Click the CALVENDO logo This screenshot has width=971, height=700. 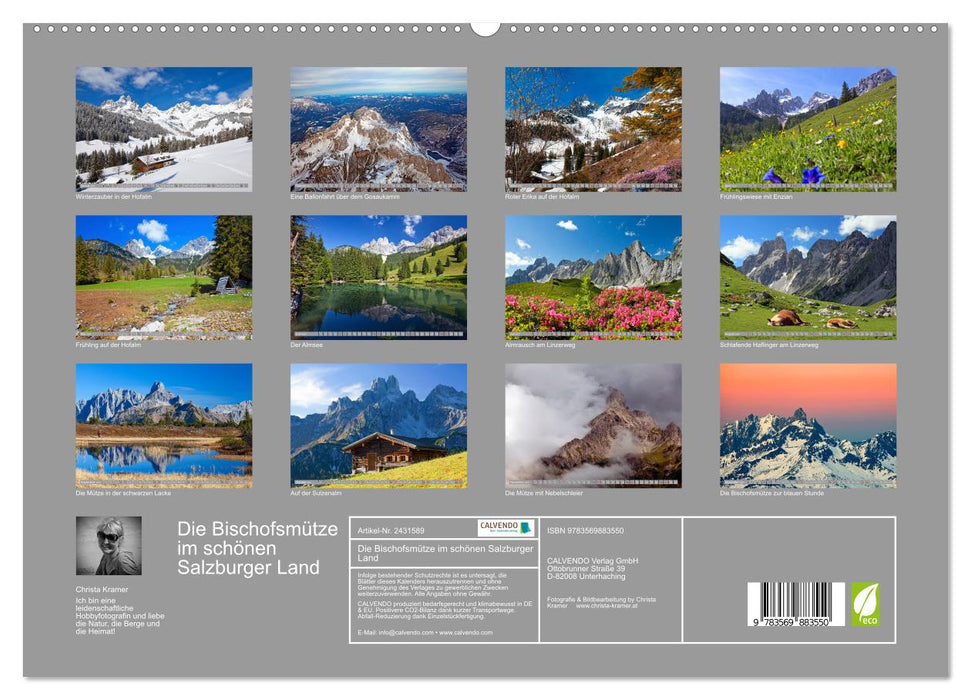(x=506, y=528)
